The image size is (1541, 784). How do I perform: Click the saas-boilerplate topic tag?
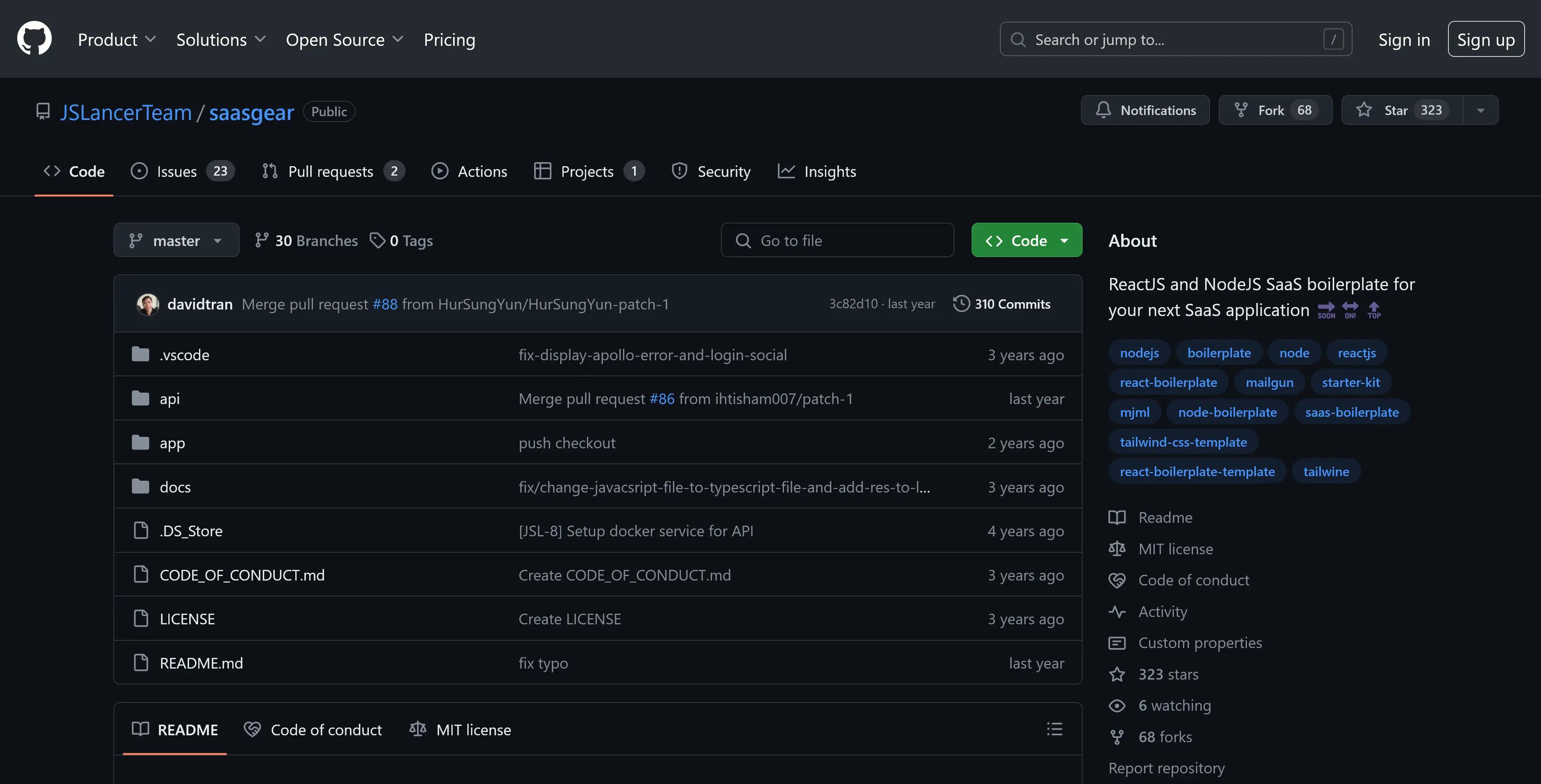tap(1352, 412)
